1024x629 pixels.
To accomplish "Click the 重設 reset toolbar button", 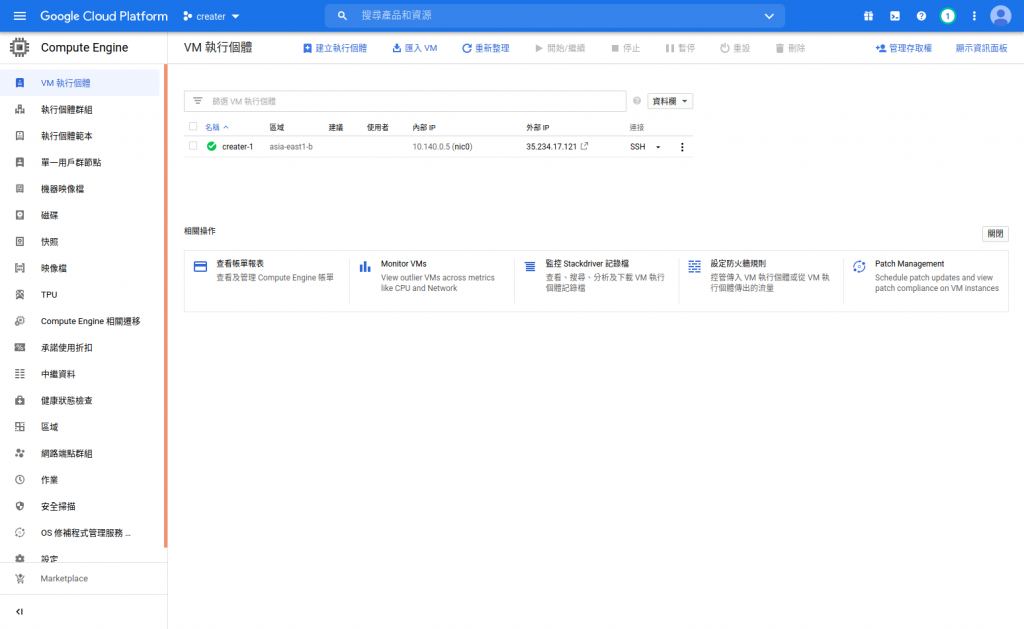I will [x=735, y=48].
